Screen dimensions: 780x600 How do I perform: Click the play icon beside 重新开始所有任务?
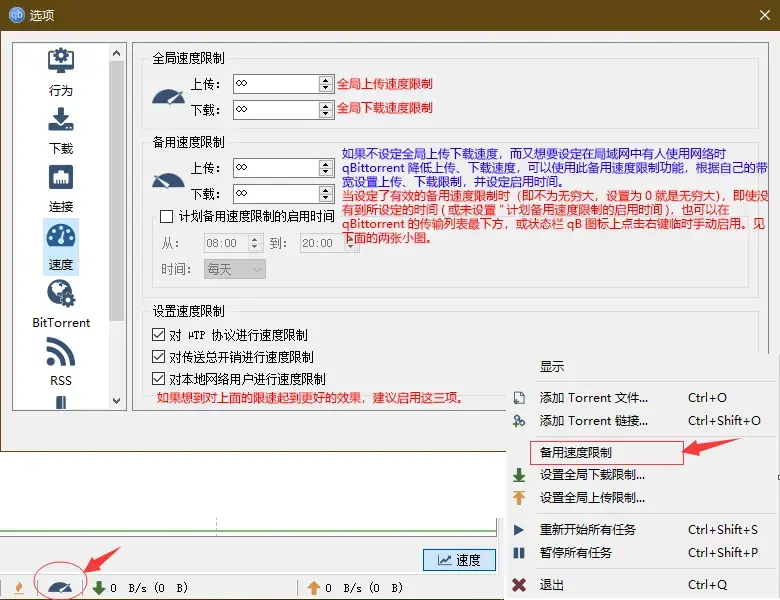point(518,530)
